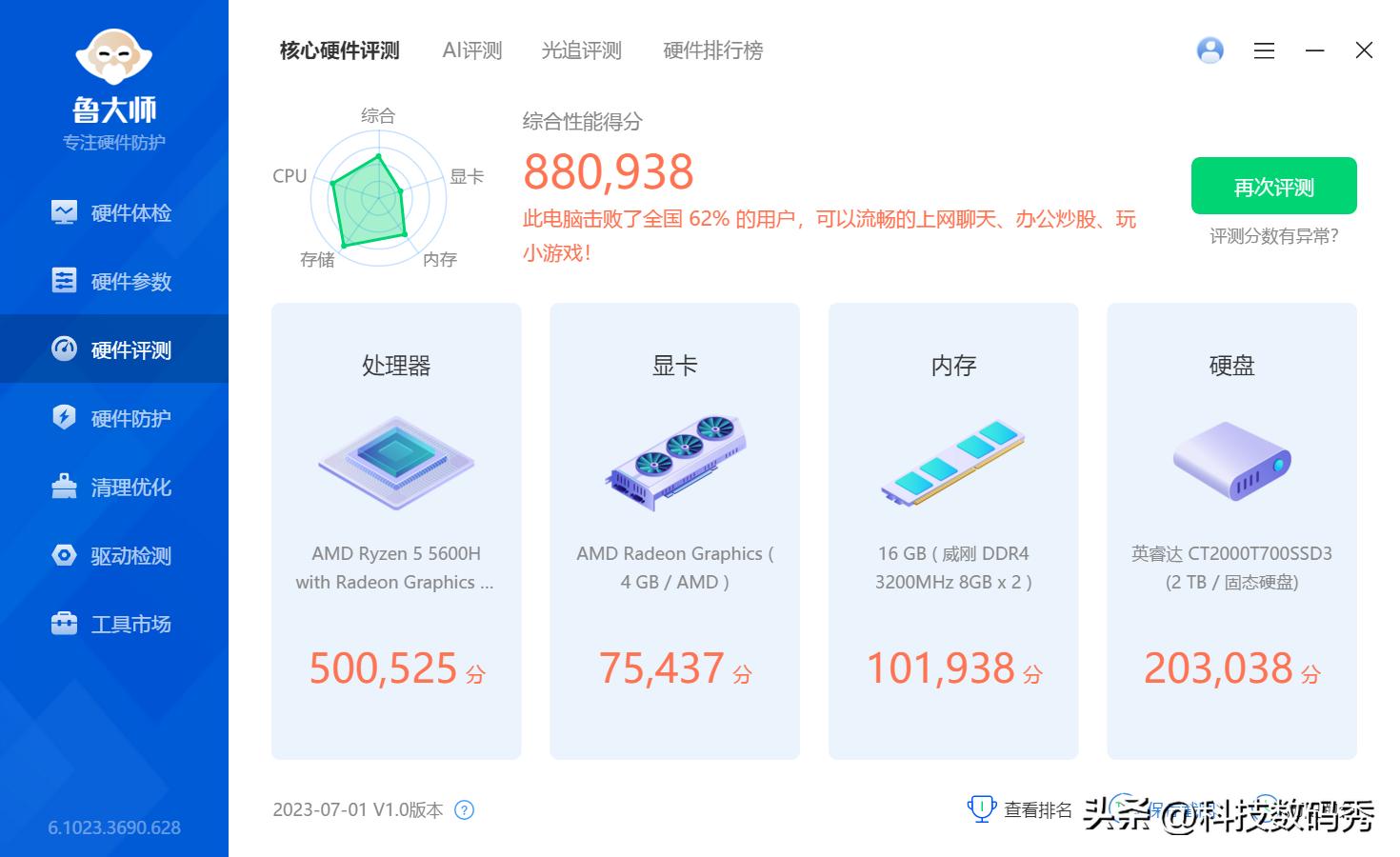Click the help question mark beside the version
This screenshot has height=857, width=1400.
click(465, 809)
